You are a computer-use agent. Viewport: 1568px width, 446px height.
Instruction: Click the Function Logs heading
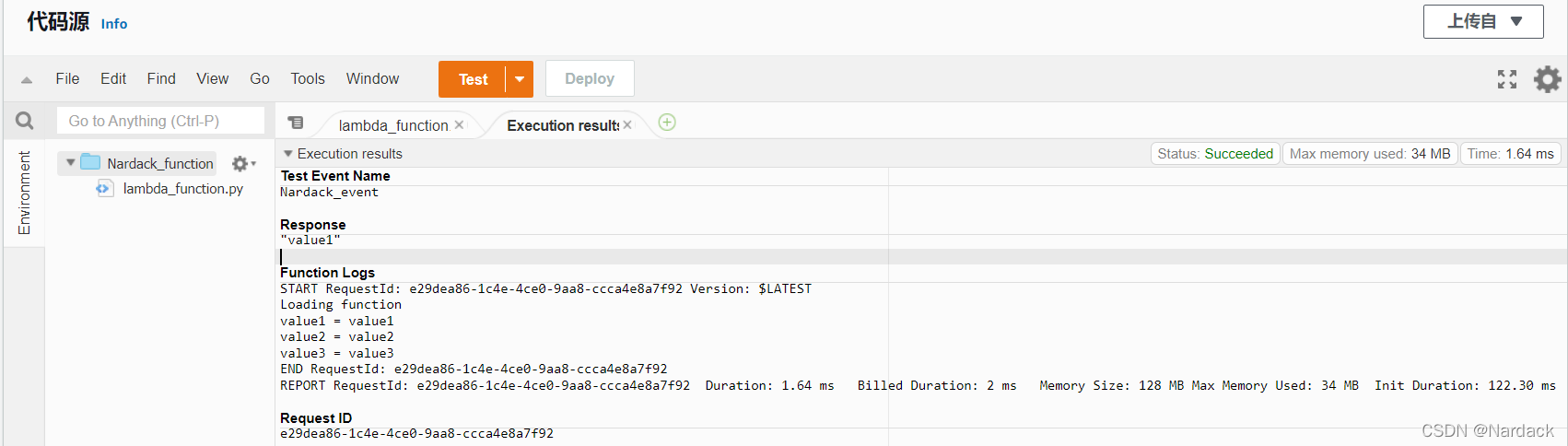click(x=327, y=273)
